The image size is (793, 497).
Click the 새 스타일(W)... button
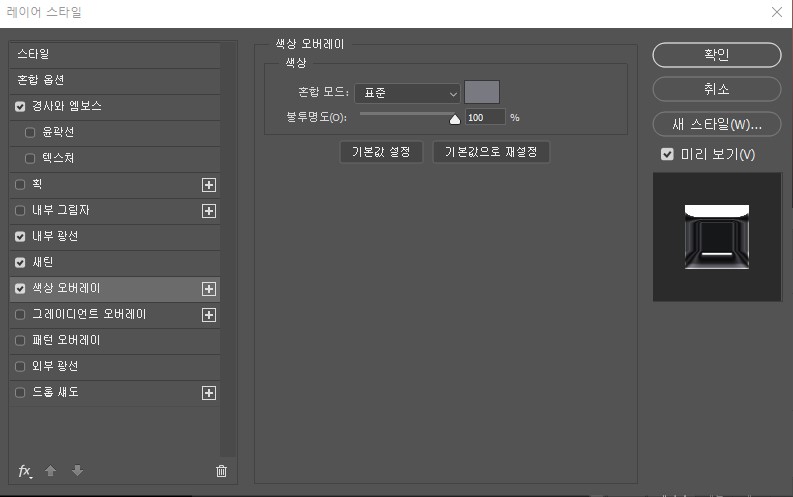(x=717, y=124)
